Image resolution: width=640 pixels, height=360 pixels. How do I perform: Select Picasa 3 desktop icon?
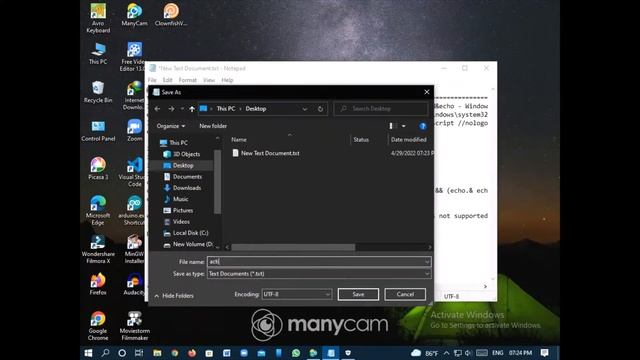(x=98, y=169)
